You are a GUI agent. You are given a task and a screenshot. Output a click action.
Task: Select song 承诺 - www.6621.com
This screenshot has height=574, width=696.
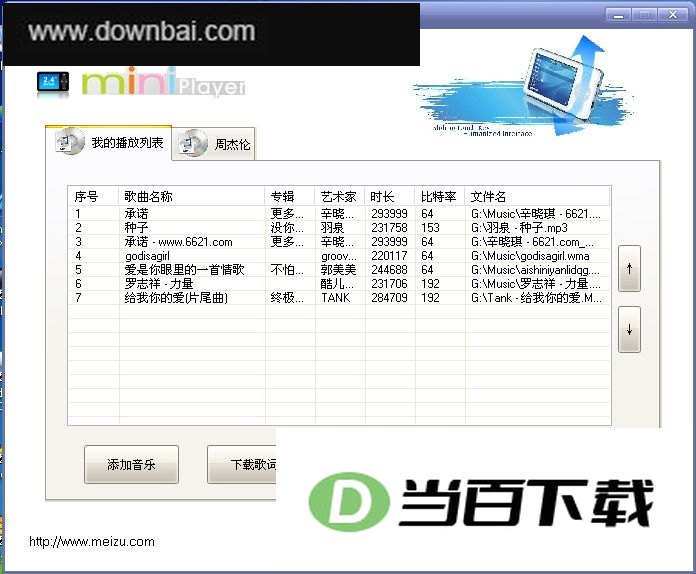click(178, 242)
